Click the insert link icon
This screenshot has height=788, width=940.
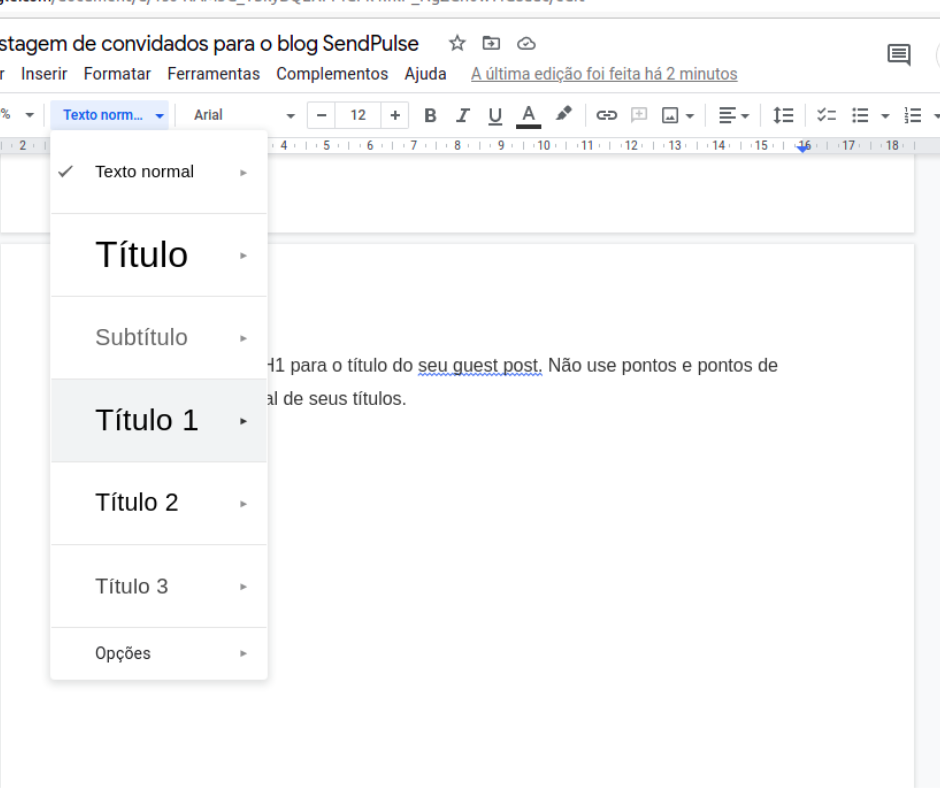[606, 115]
